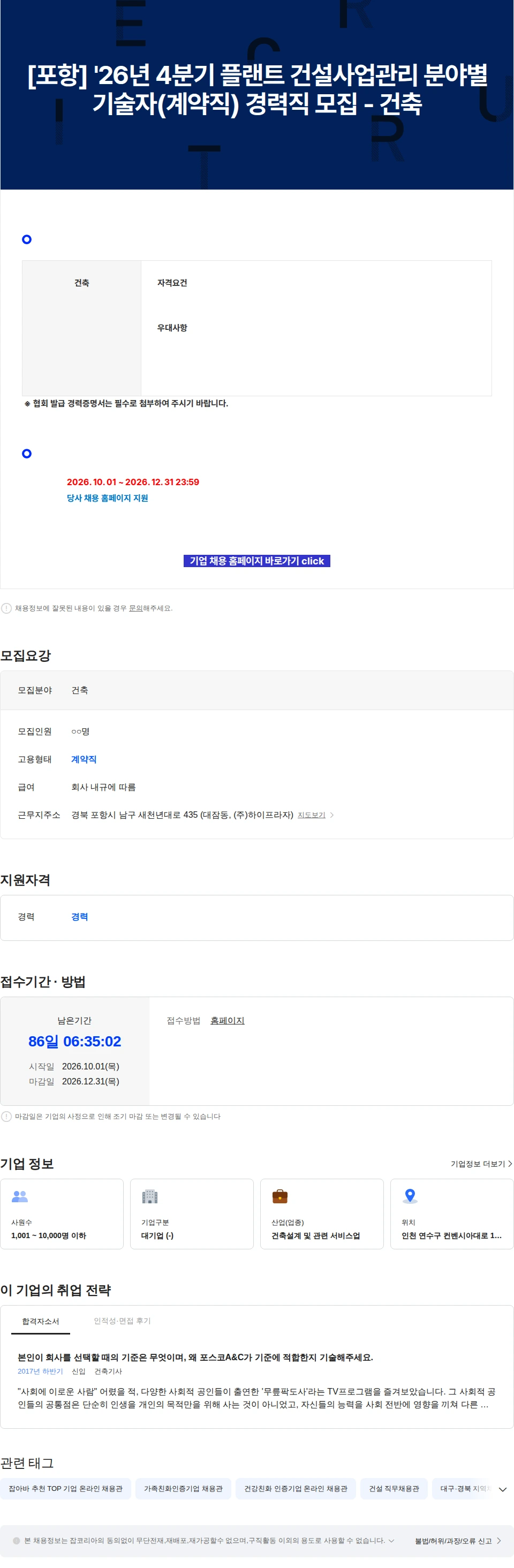This screenshot has width=514, height=1568.
Task: Click tag 건강친화 인증기업 온라인 채용관
Action: 296,1488
